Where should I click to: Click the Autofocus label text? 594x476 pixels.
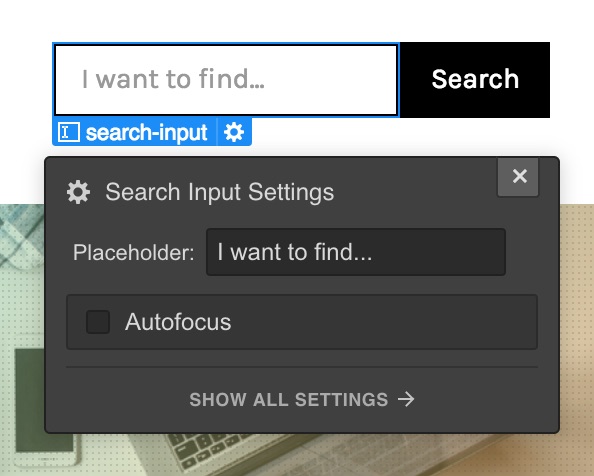[178, 322]
